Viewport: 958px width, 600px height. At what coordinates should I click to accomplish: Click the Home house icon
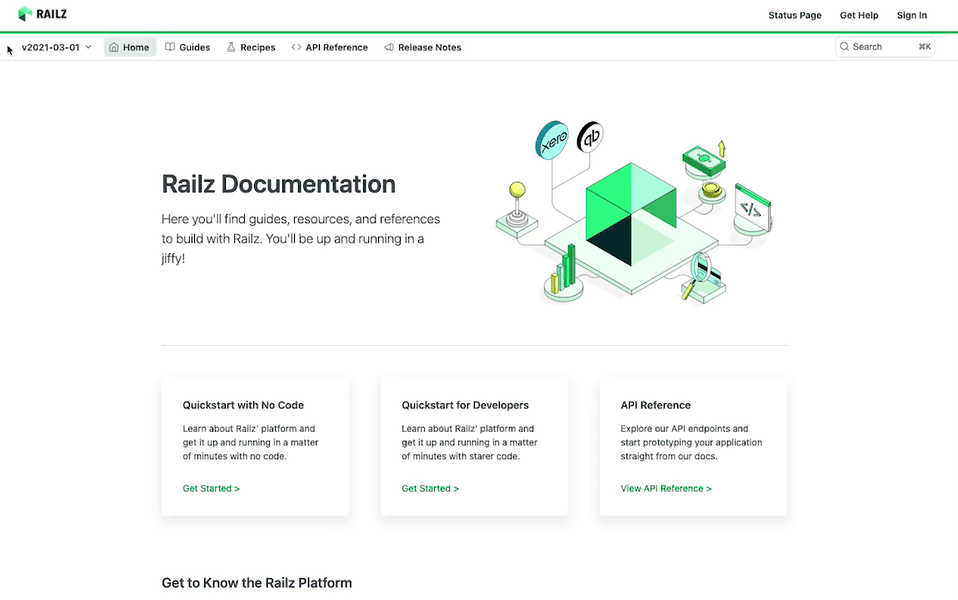coord(114,47)
